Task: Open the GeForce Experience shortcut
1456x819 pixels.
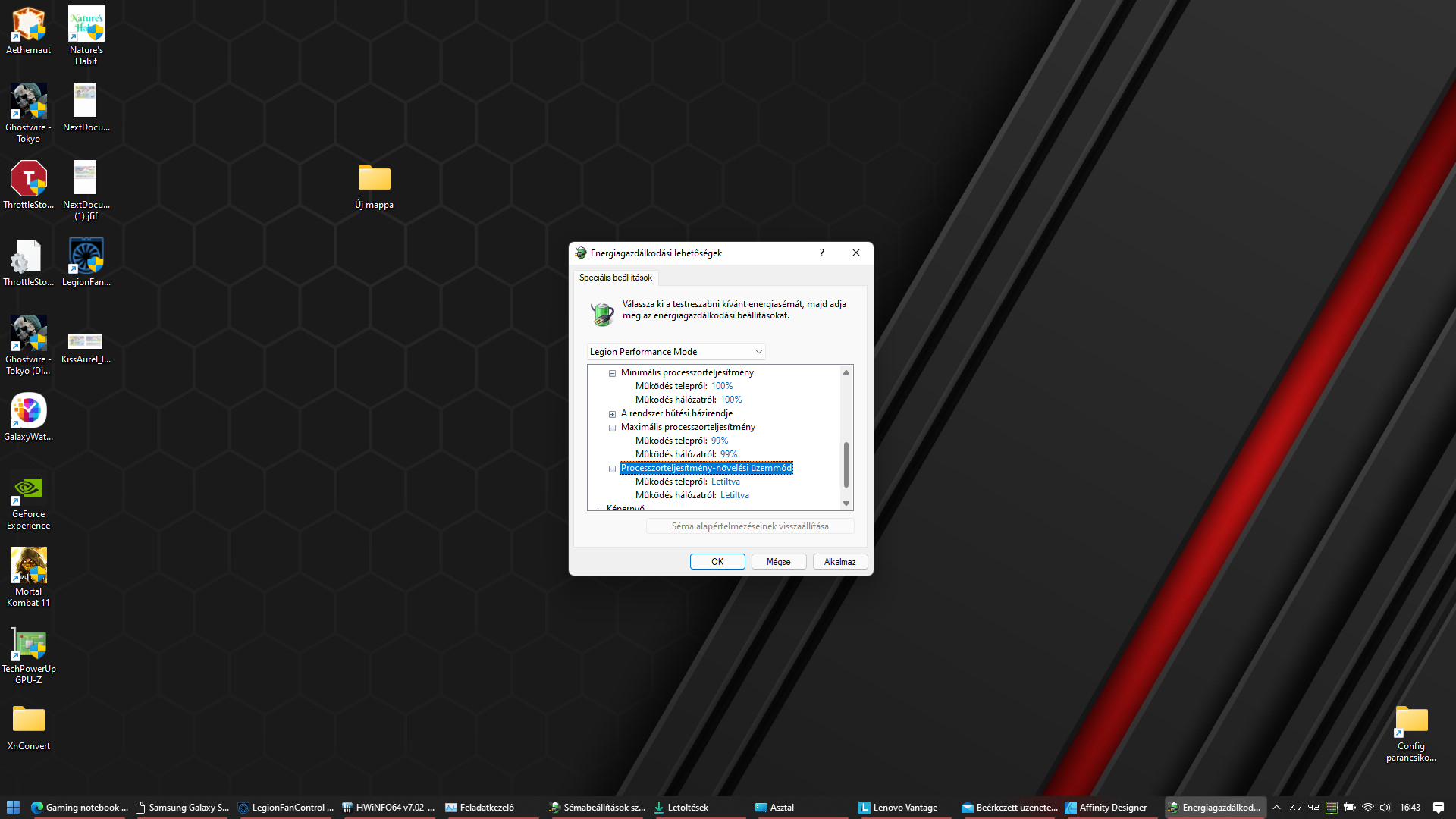Action: coord(29,501)
